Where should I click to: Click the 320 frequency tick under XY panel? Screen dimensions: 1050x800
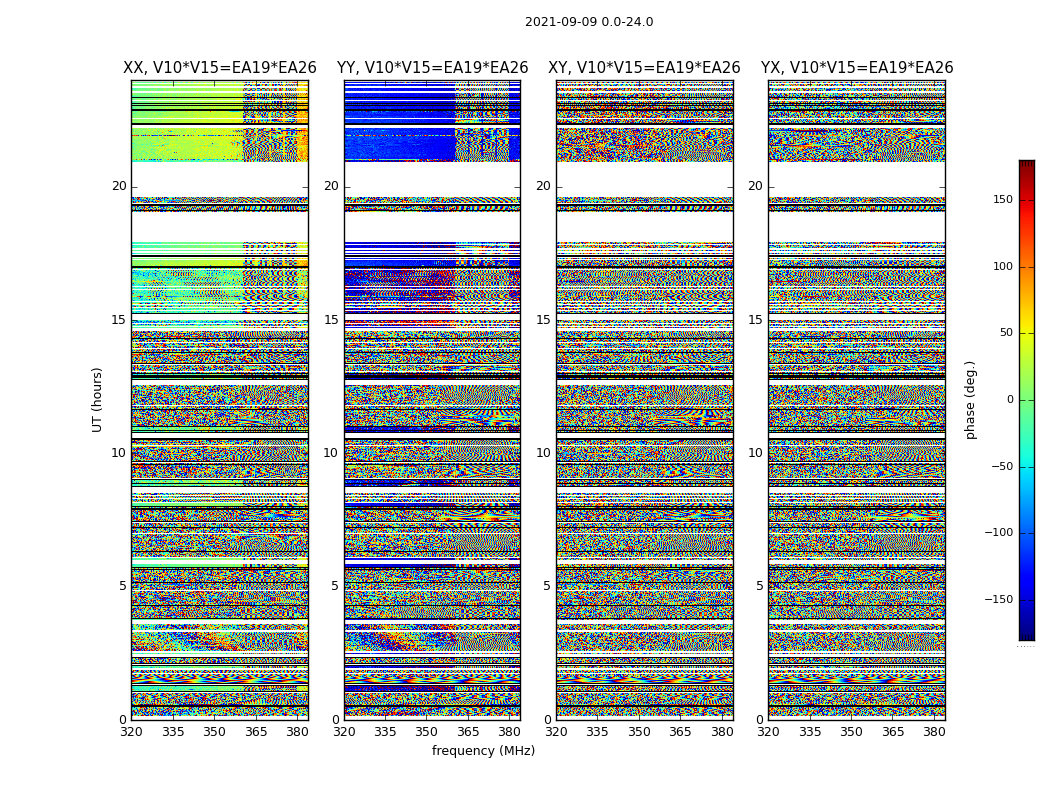(556, 732)
